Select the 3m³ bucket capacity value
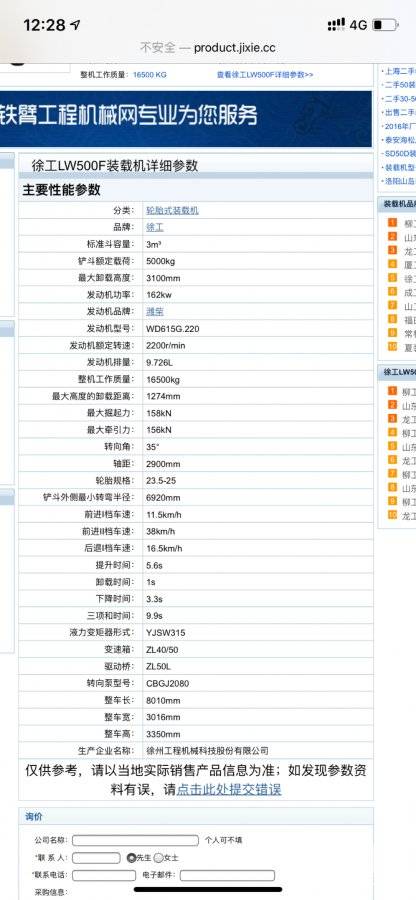This screenshot has height=900, width=416. 154,245
